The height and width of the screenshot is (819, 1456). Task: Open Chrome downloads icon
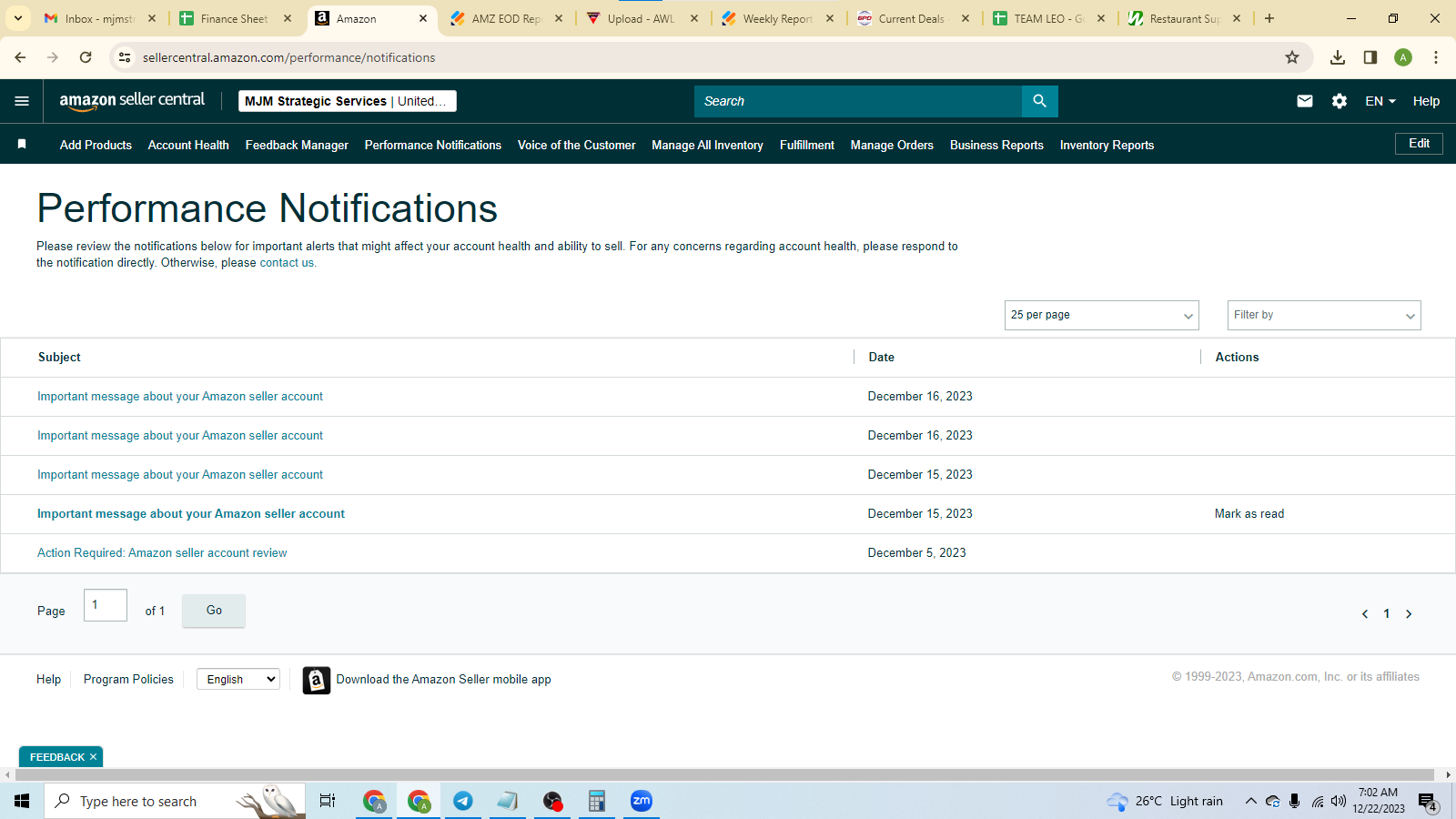(x=1337, y=57)
